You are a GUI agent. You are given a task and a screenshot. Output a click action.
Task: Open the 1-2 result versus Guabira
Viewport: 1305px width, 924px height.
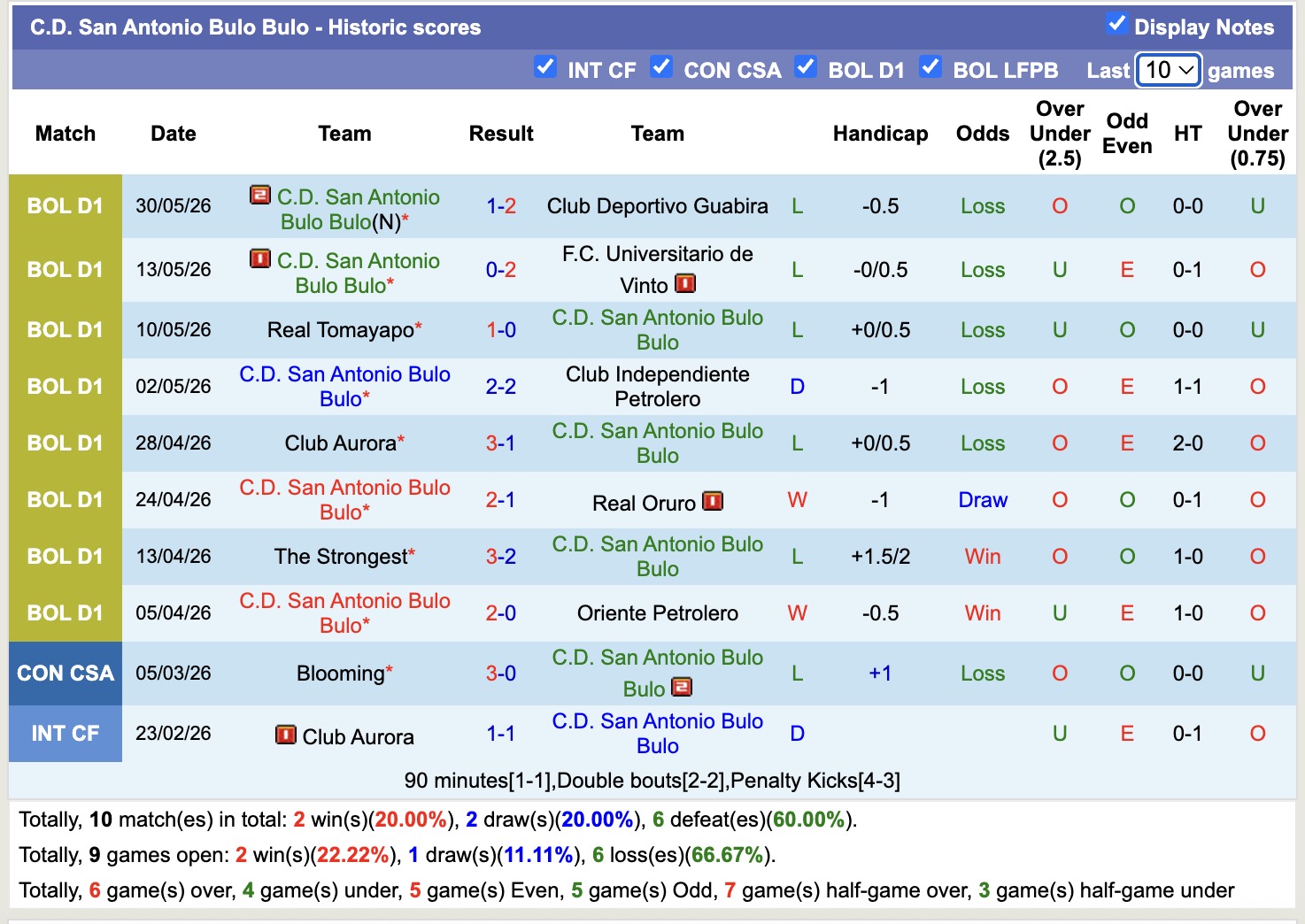coord(501,206)
